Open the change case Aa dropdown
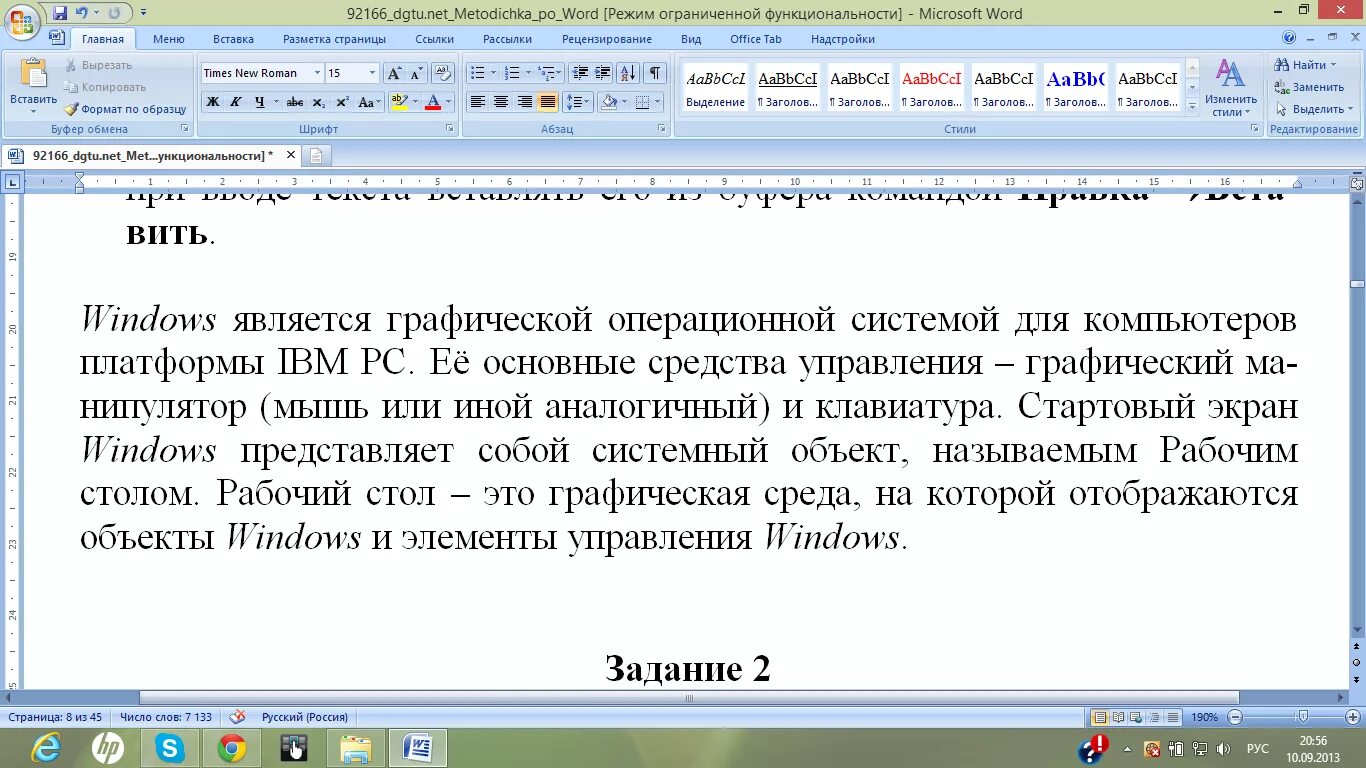The height and width of the screenshot is (768, 1366). pyautogui.click(x=369, y=102)
